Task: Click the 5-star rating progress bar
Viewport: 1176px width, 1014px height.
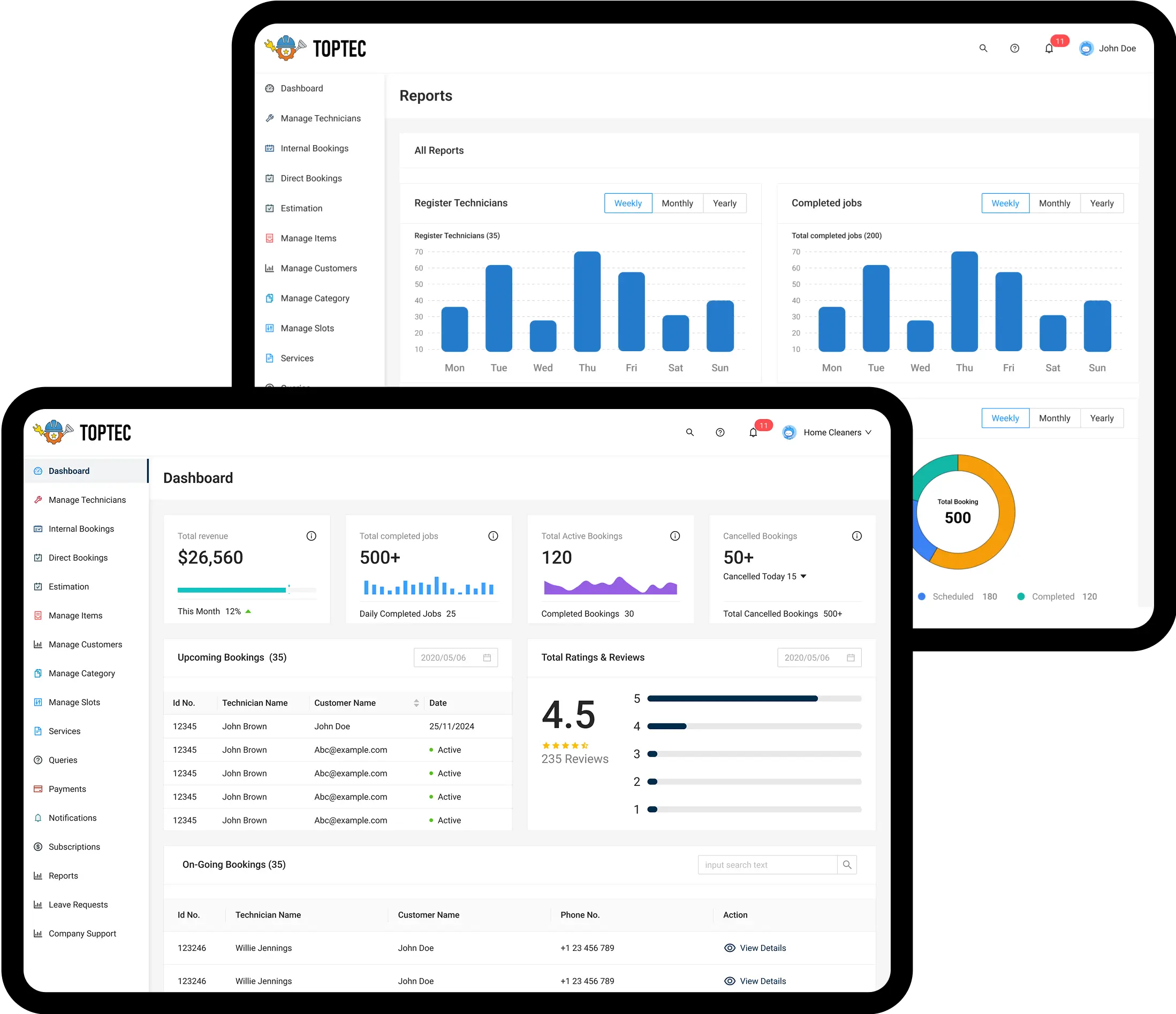Action: 754,699
